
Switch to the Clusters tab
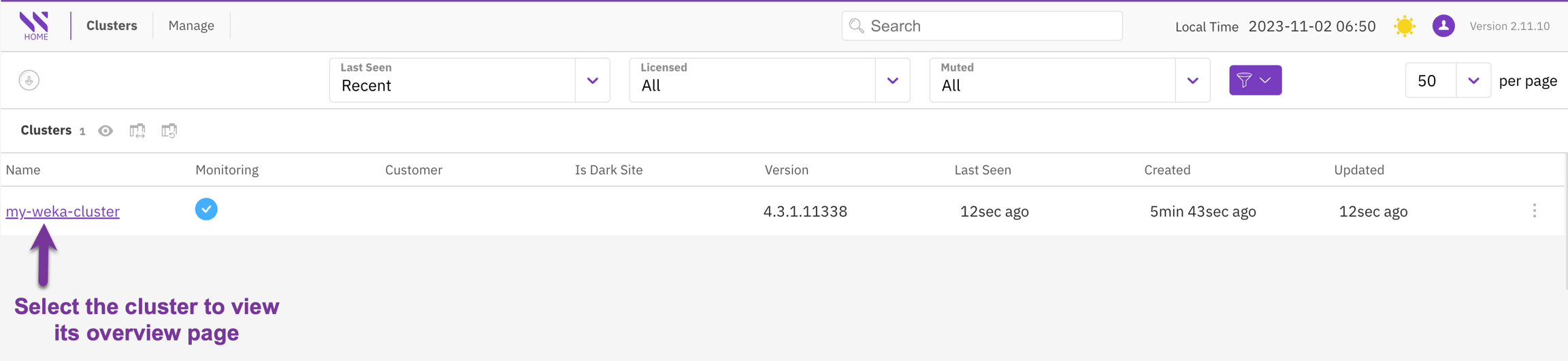112,26
